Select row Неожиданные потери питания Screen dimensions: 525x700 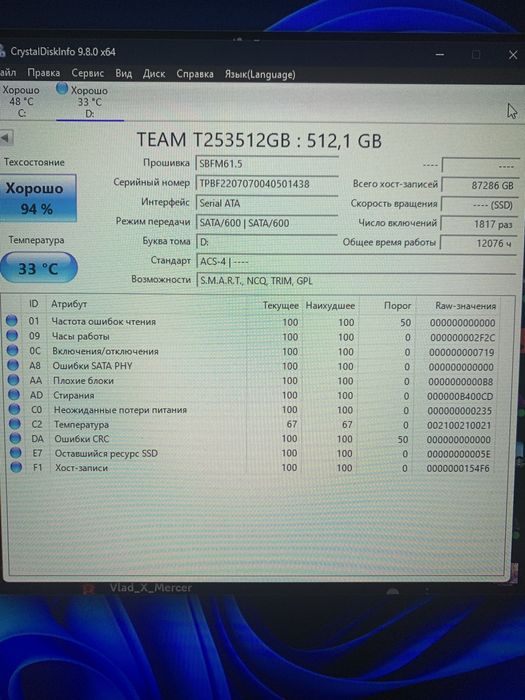251,410
